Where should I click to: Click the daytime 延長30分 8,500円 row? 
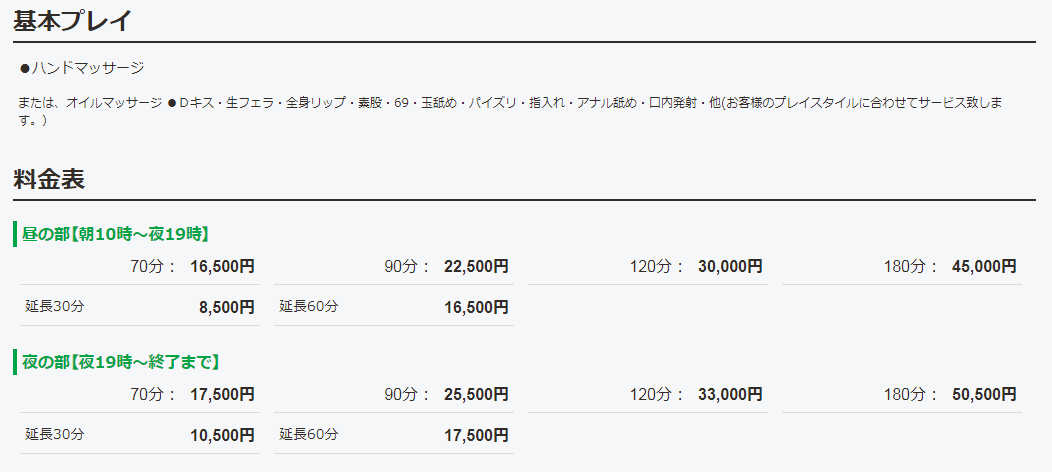click(140, 306)
